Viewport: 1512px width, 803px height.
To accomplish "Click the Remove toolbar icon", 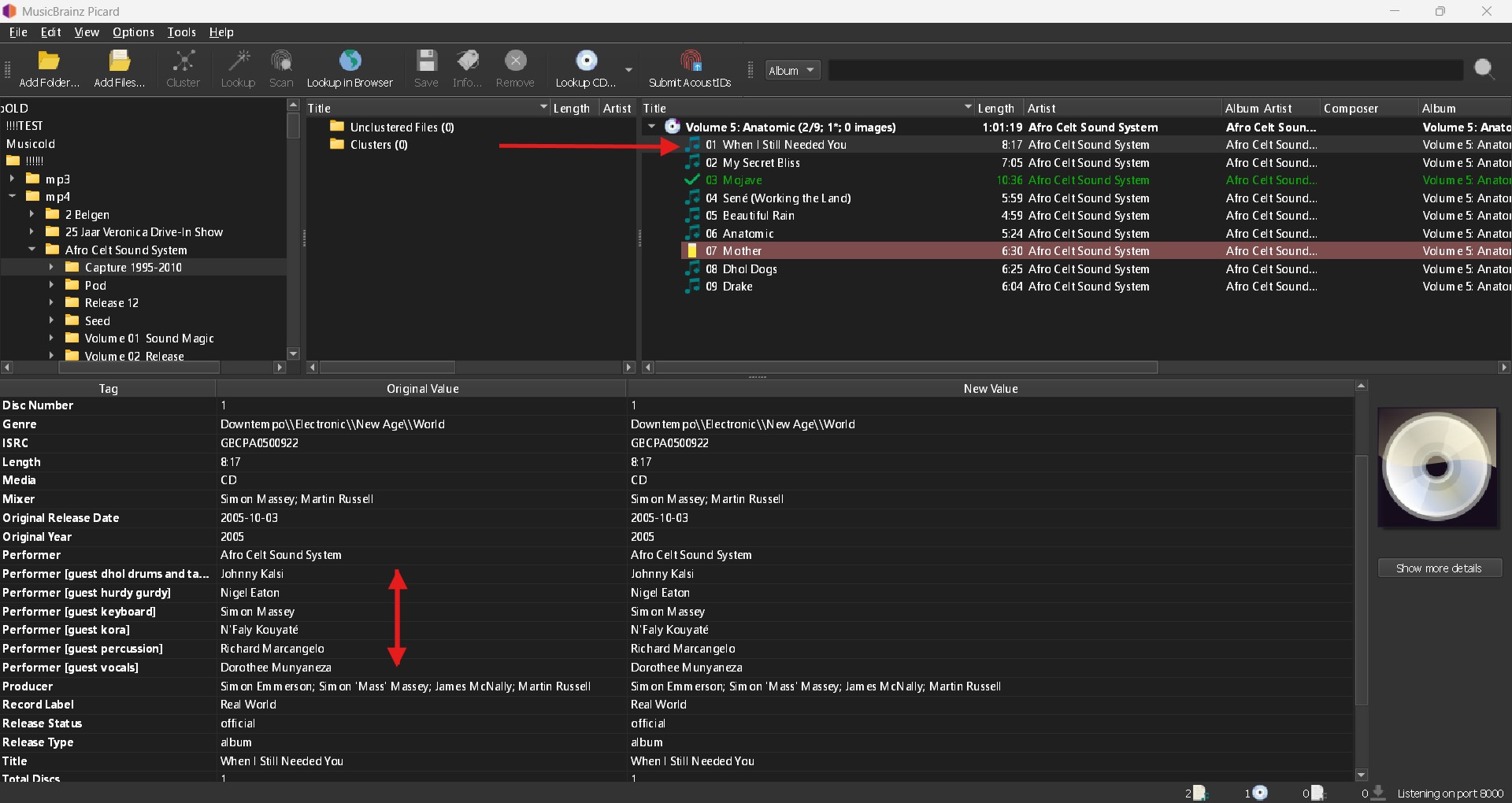I will pyautogui.click(x=515, y=61).
